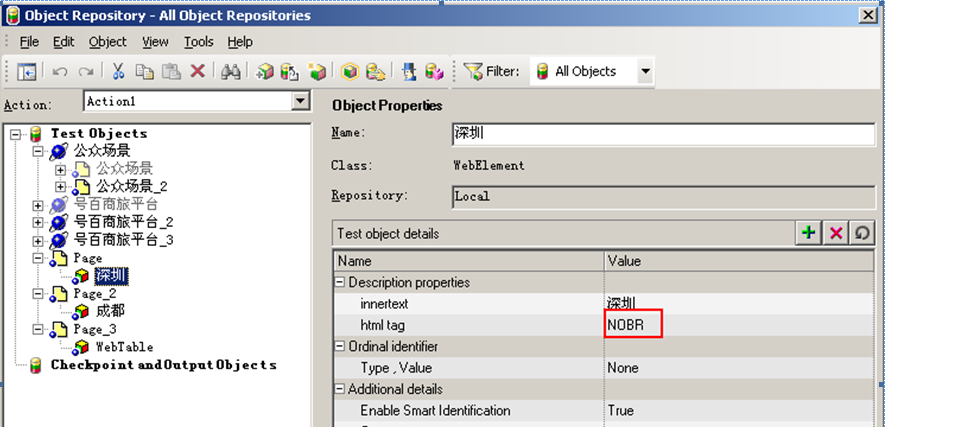Open the View menu
Screen dimensions: 954x427
[x=155, y=42]
